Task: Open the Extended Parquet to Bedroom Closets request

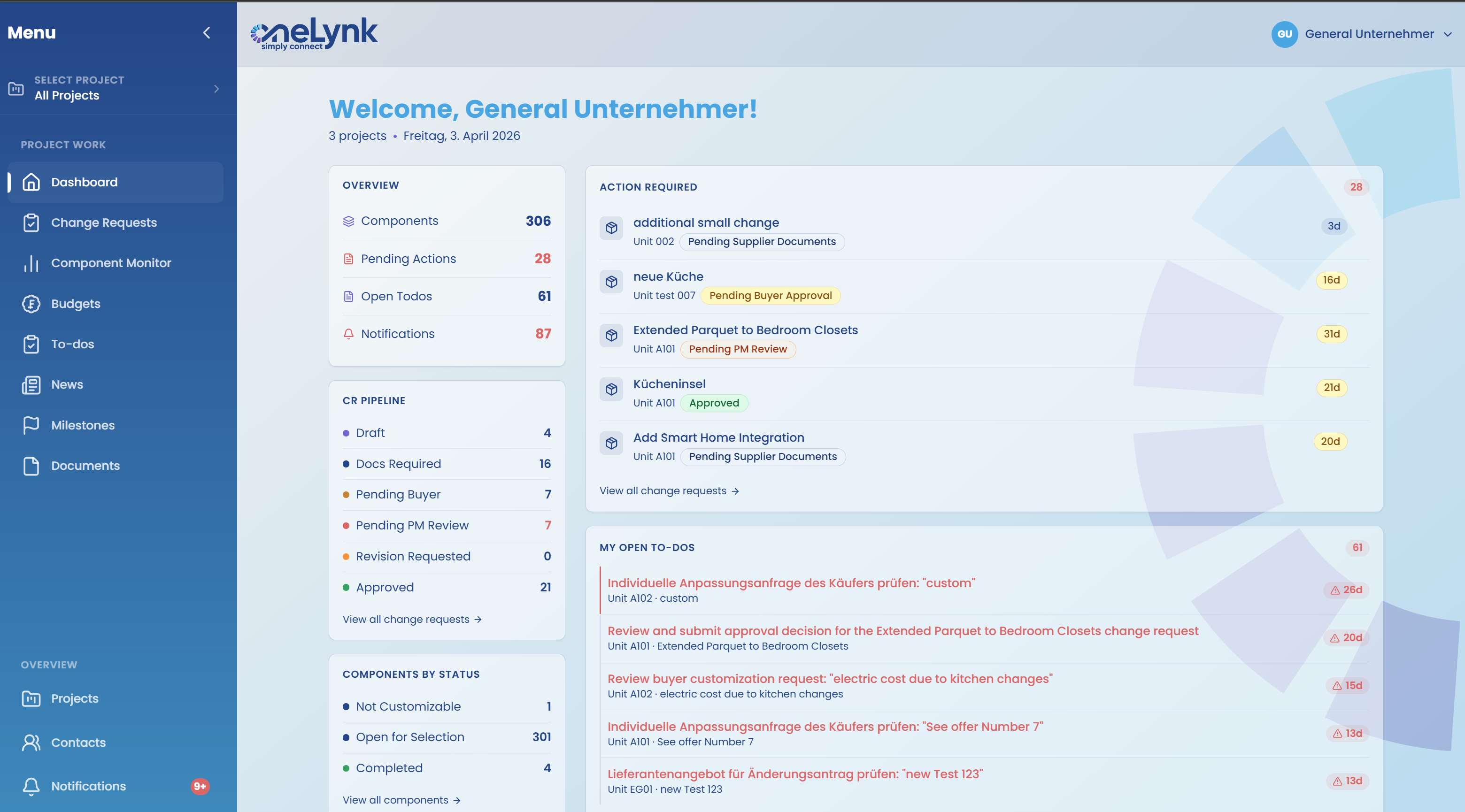Action: [x=745, y=330]
